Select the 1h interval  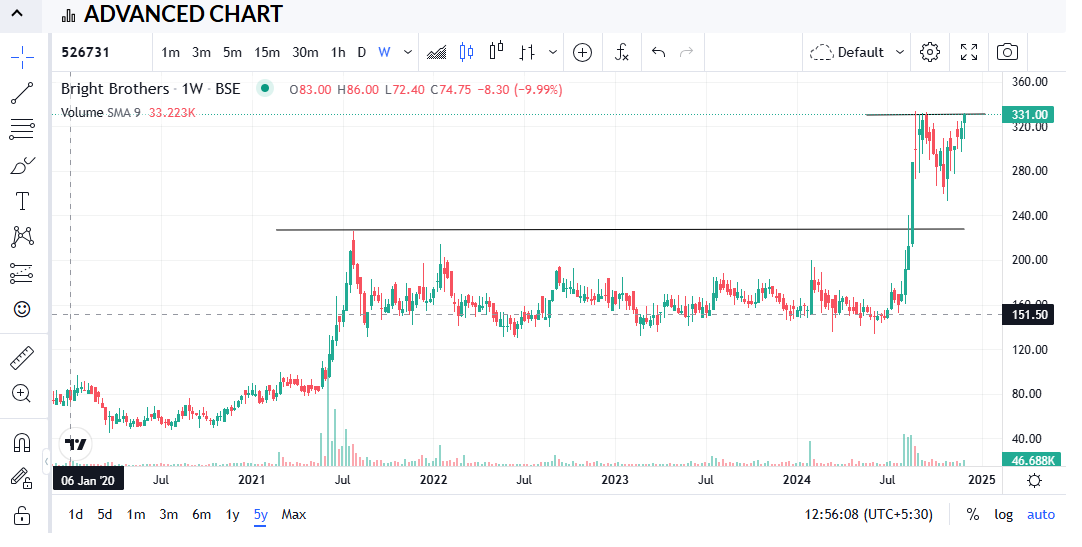[x=338, y=52]
